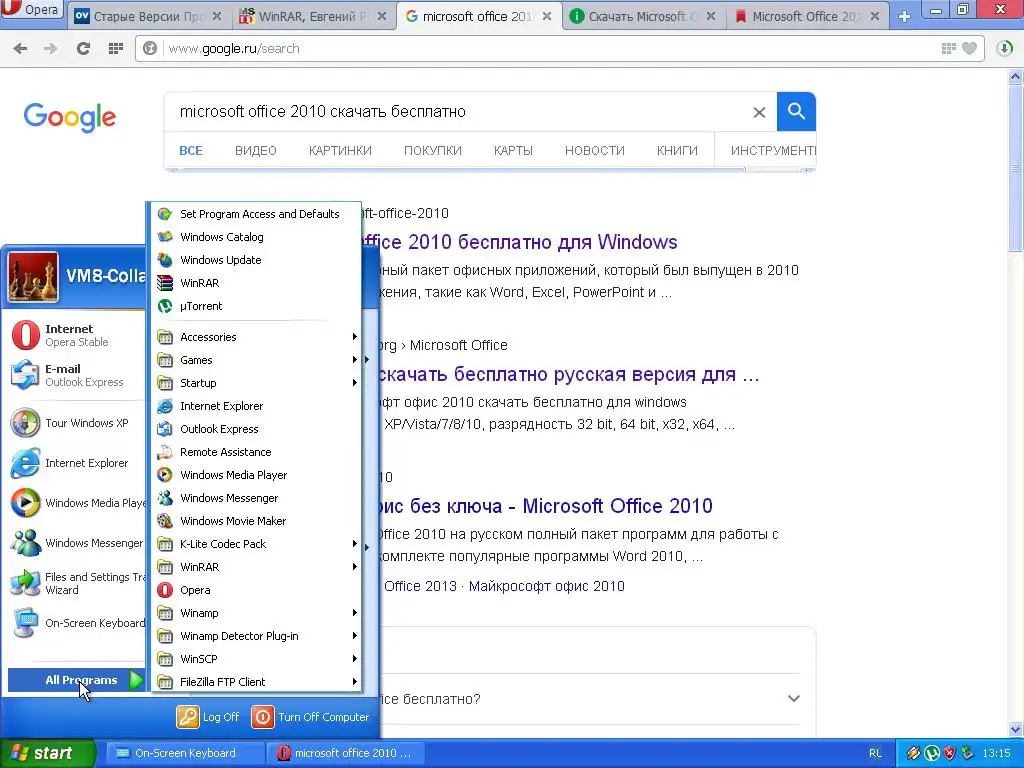This screenshot has width=1024, height=768.
Task: Open result 'скачать бесплатно русская версия для'
Action: click(568, 375)
